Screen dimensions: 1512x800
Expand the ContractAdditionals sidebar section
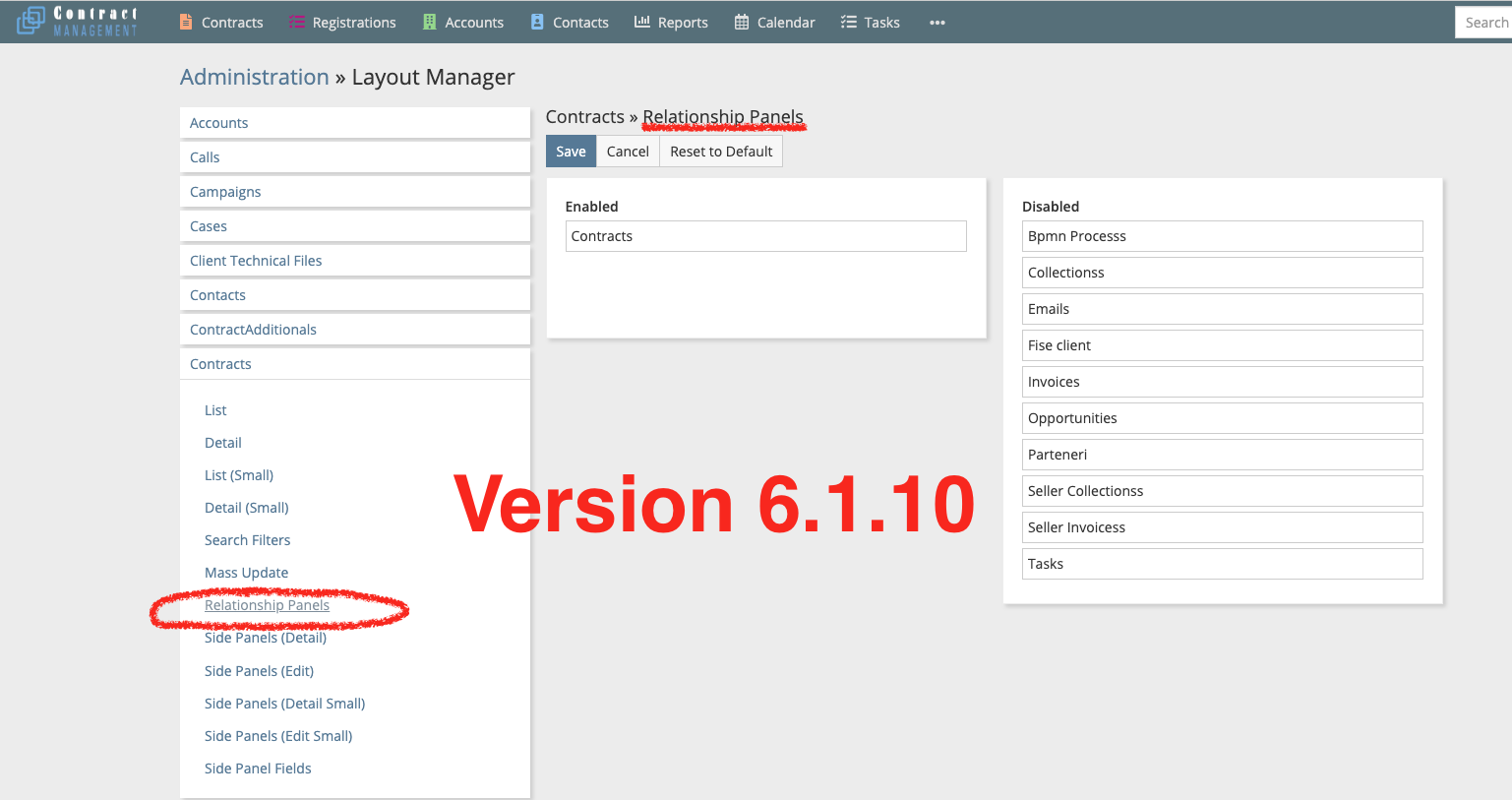(x=253, y=330)
